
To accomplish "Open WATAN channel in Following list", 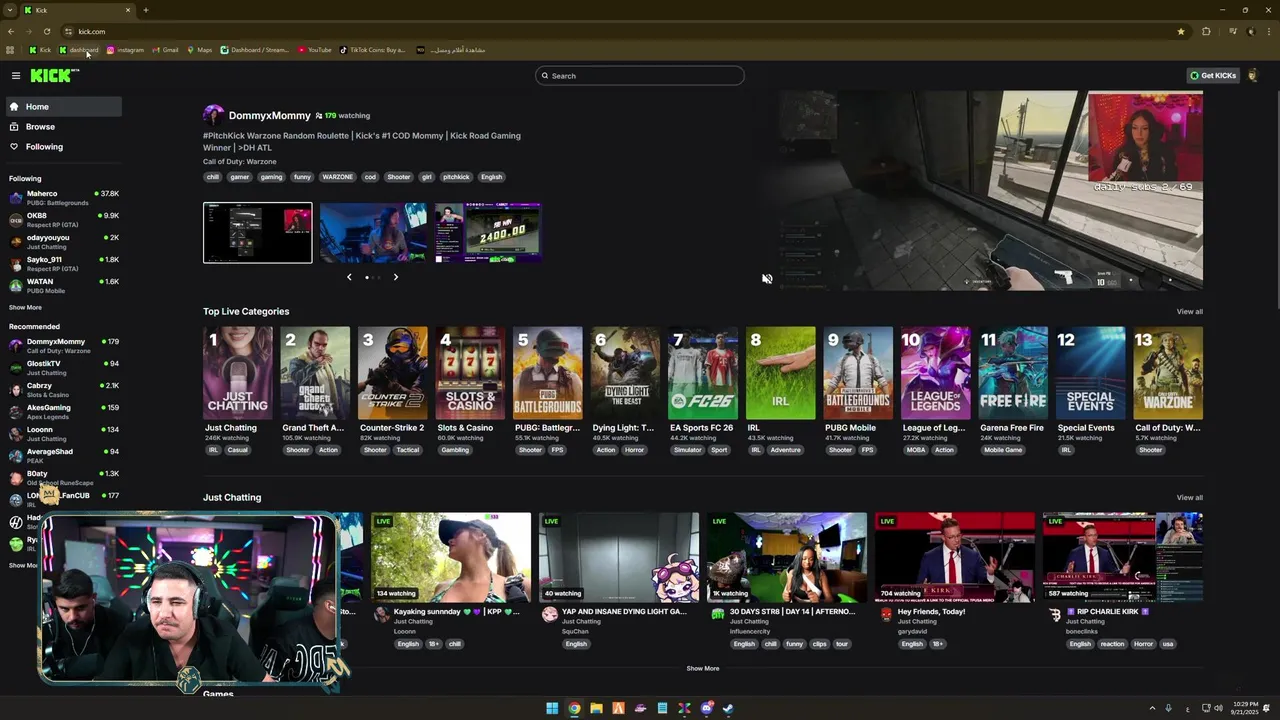I will tap(63, 286).
